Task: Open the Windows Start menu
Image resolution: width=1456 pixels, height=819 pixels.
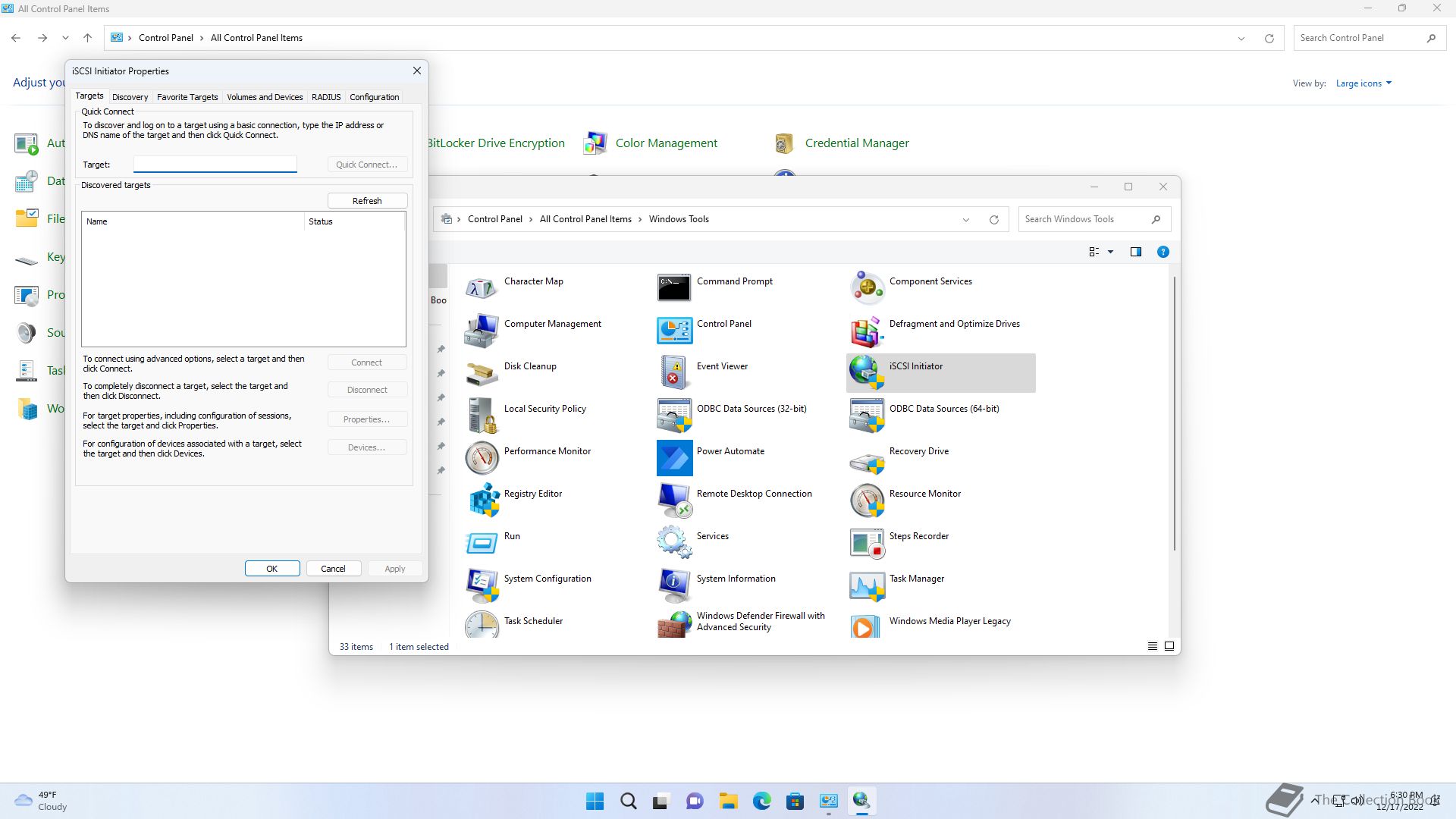Action: [x=595, y=801]
